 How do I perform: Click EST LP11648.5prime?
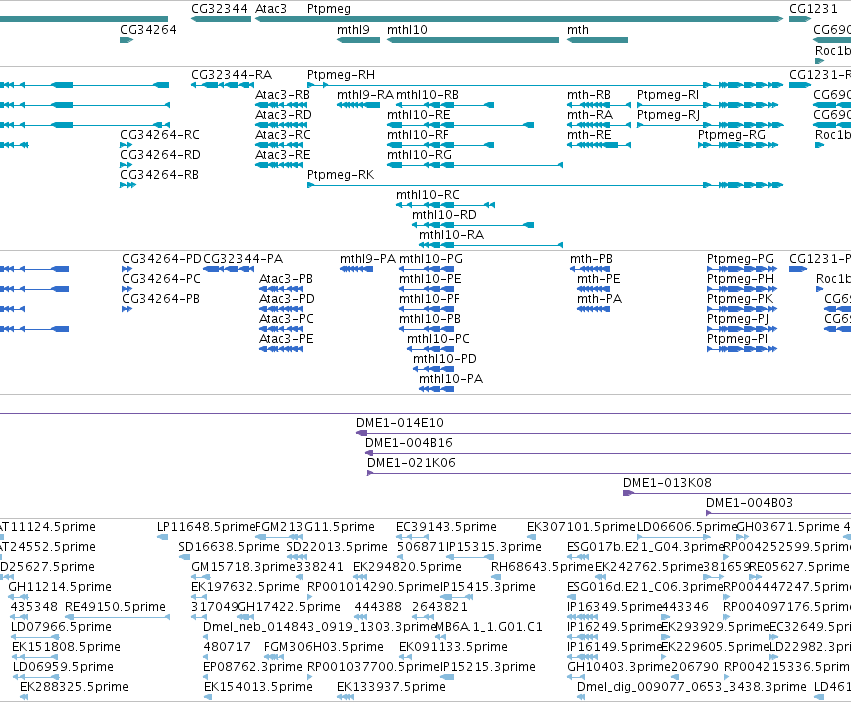[x=206, y=527]
